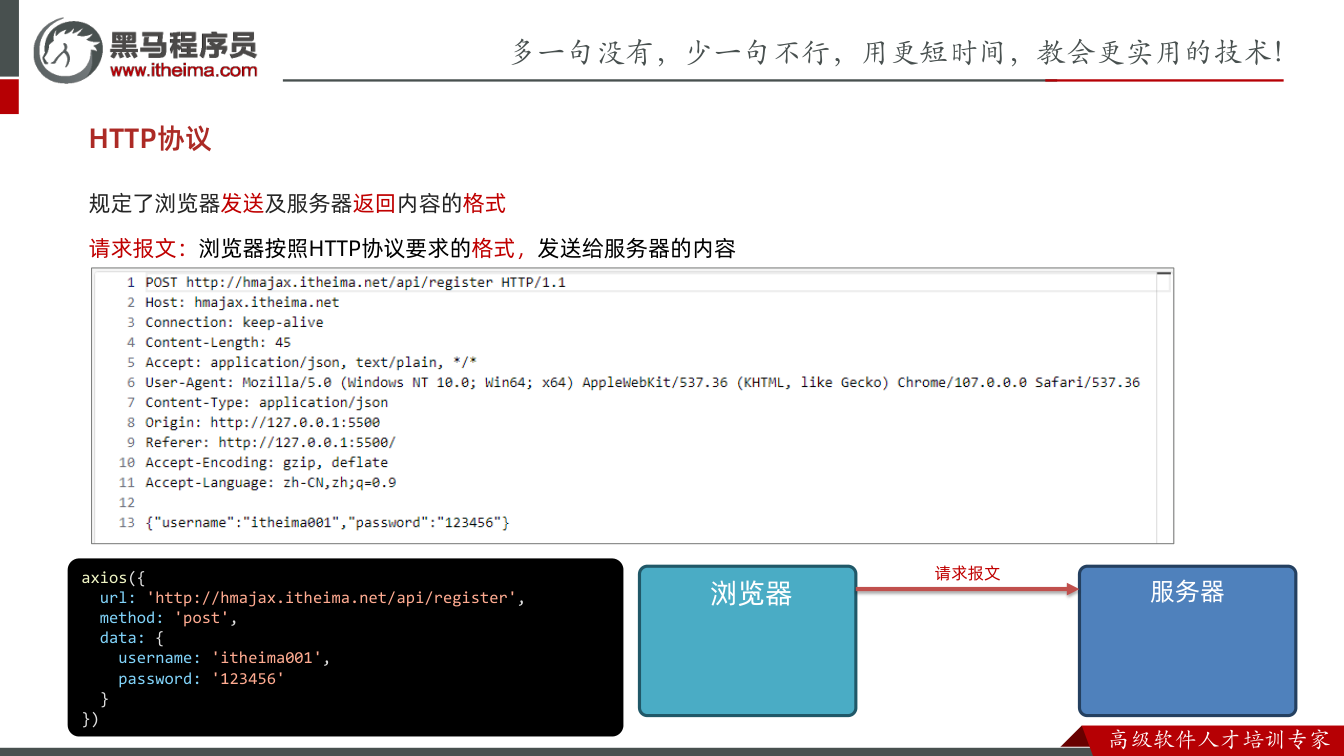Select the Referer header line

(270, 443)
